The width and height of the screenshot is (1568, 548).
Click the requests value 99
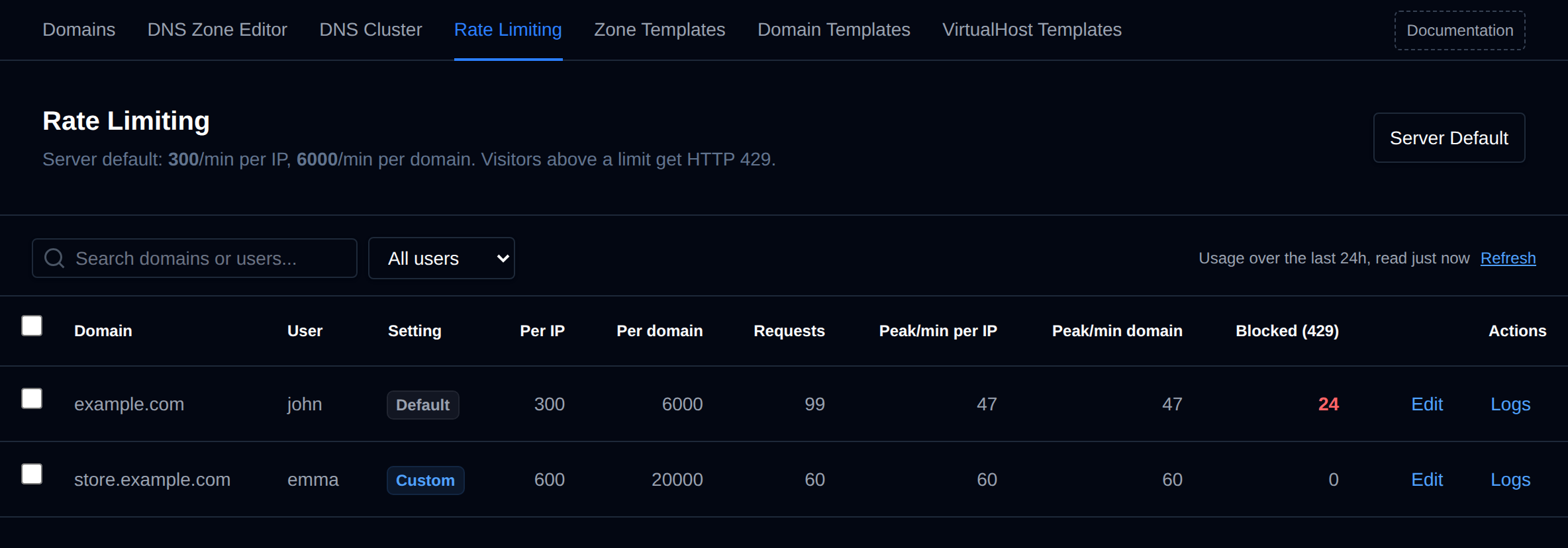click(x=814, y=404)
